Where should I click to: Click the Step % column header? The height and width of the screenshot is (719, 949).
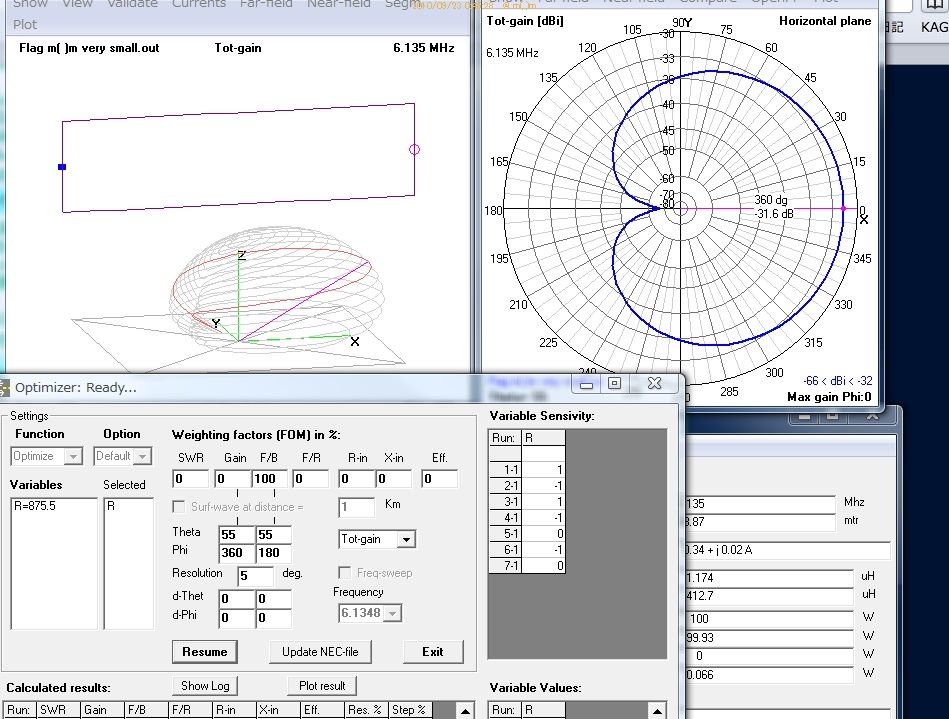[410, 710]
